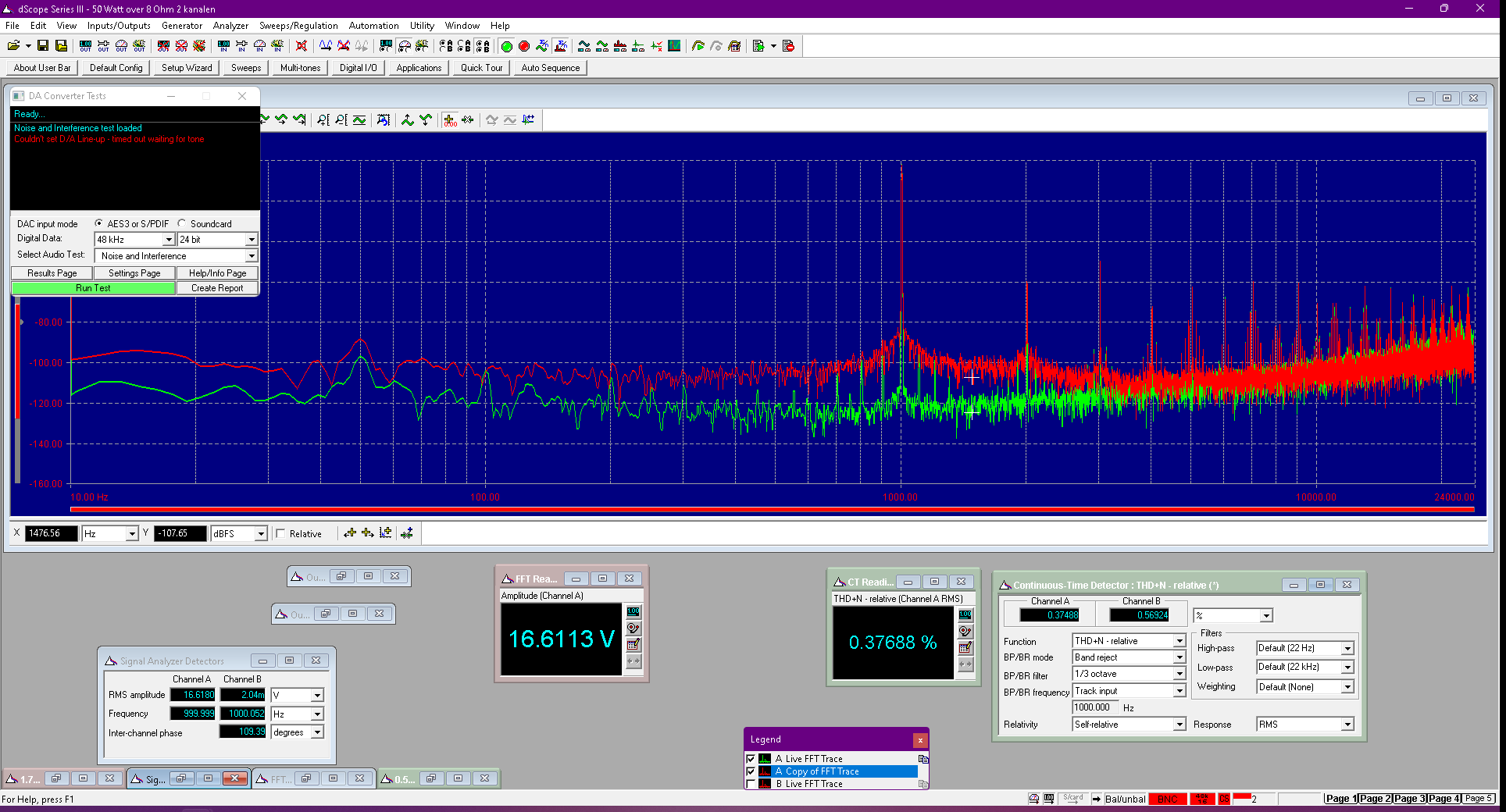Click the Quick Tour user bar button
Screen dimensions: 1506x812
(481, 68)
